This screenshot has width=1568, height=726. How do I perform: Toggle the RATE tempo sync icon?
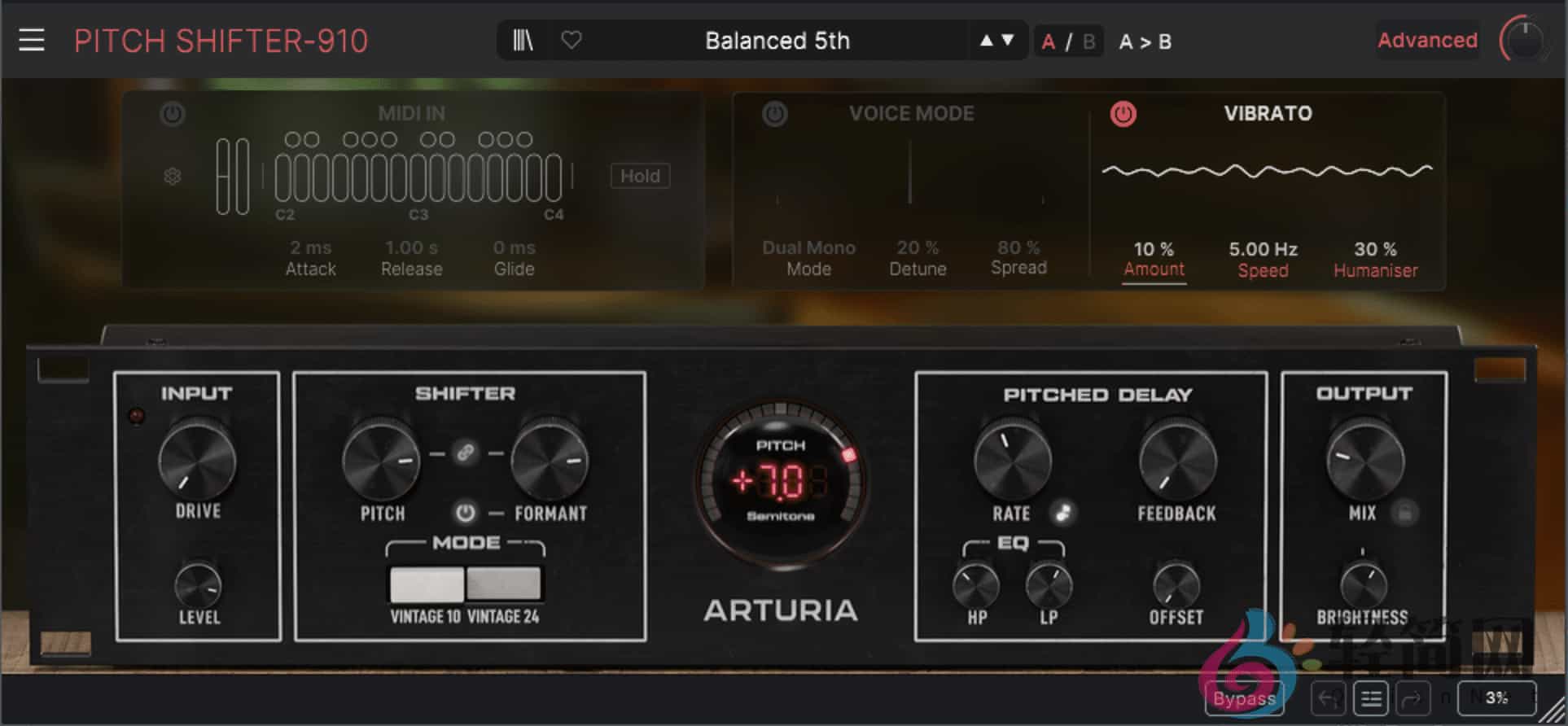pos(1062,513)
